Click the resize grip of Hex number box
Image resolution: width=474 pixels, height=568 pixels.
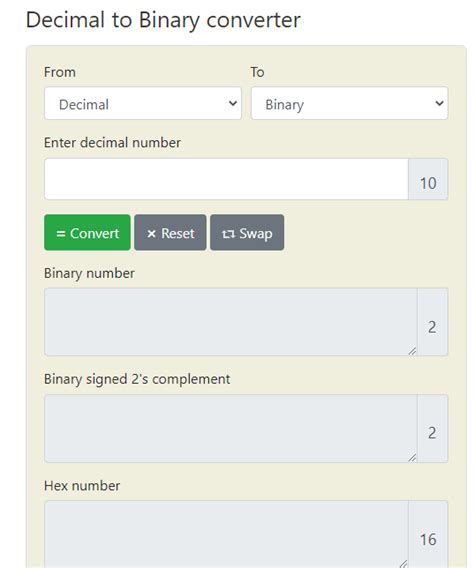(403, 564)
